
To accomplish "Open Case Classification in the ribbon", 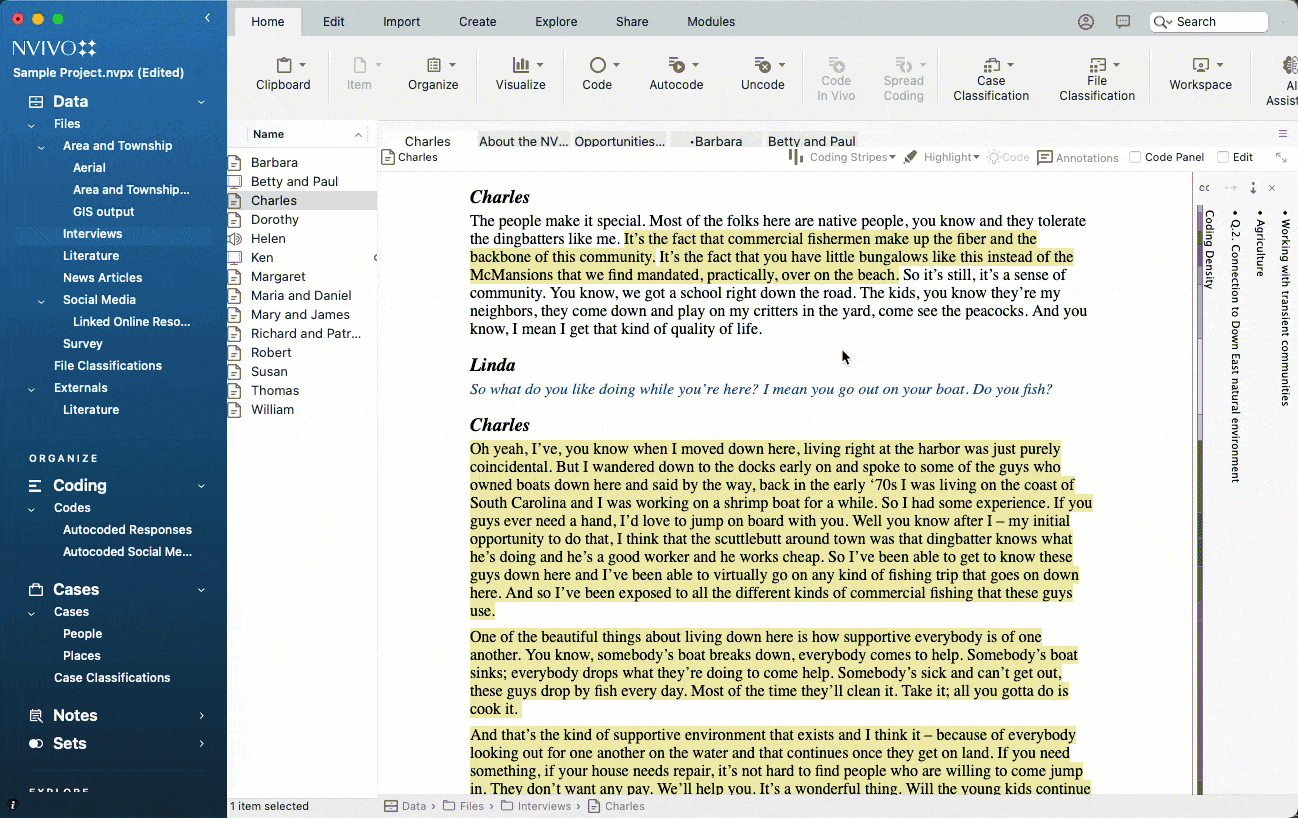I will point(991,79).
